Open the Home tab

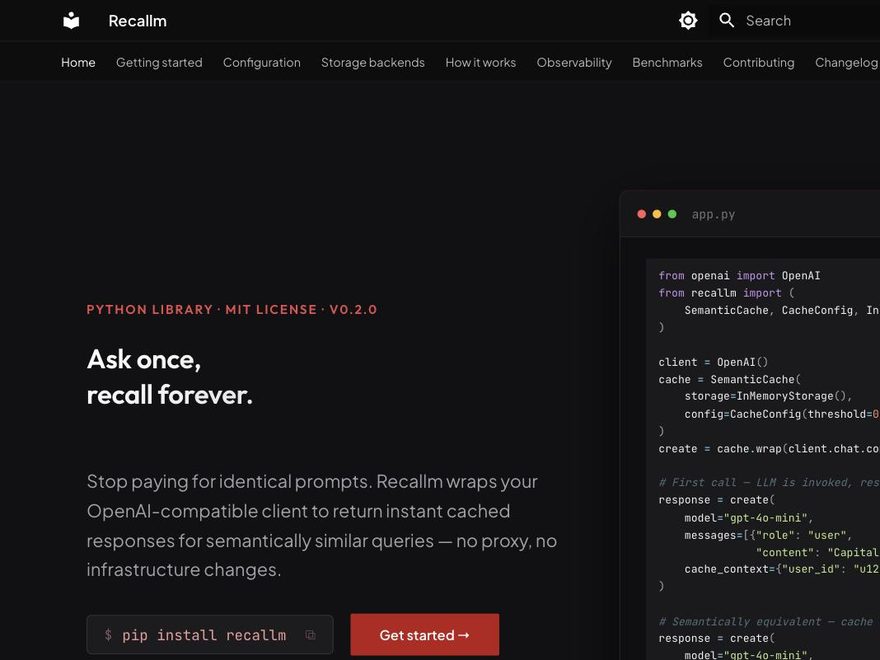tap(78, 62)
